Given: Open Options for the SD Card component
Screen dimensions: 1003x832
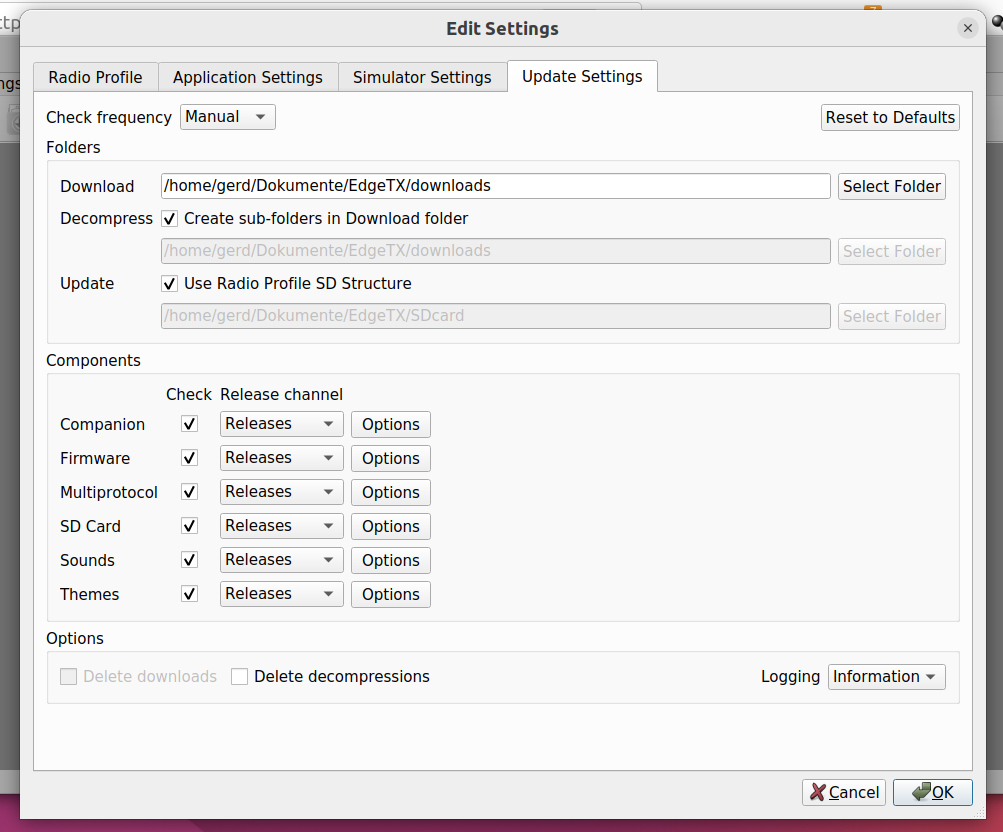Looking at the screenshot, I should (x=390, y=526).
